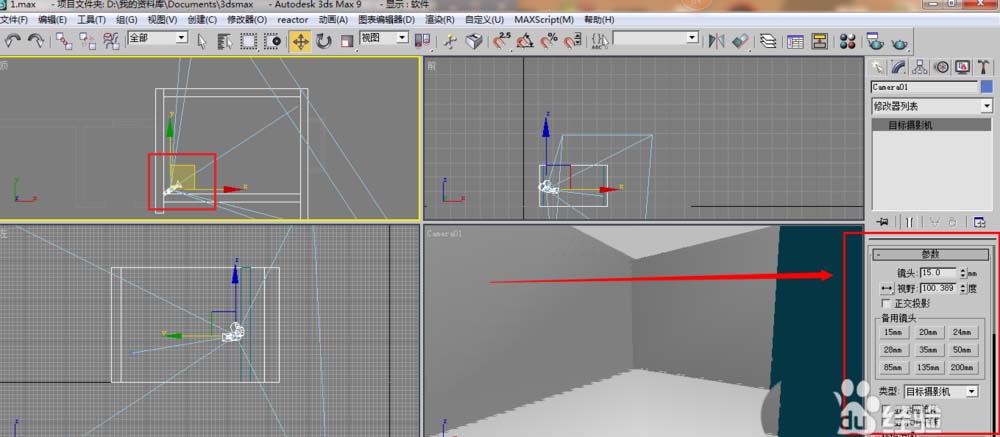Expand the 全部 selection filter dropdown
The image size is (1000, 437).
[157, 38]
